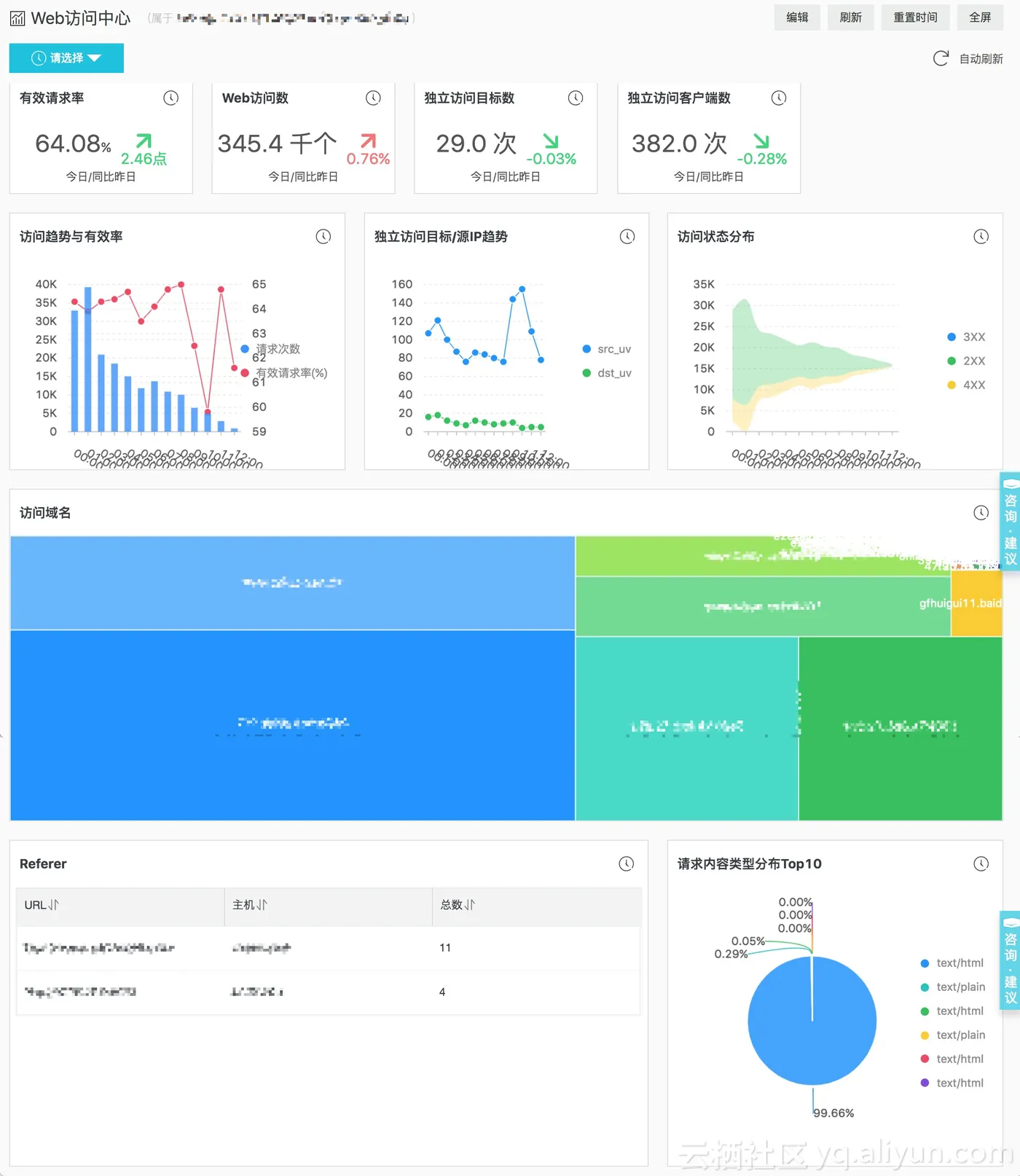The width and height of the screenshot is (1020, 1176).
Task: Toggle the blue-dot text/html legend entry
Action: point(952,963)
